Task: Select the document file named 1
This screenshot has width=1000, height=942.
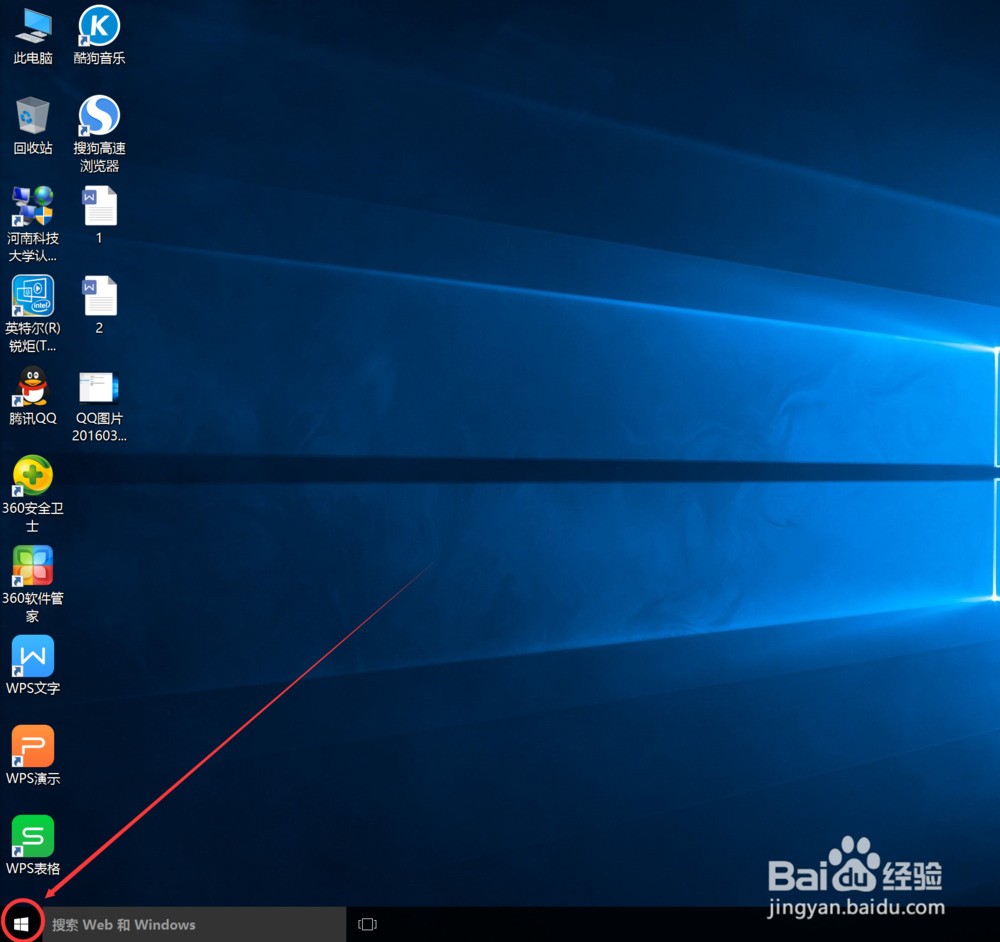Action: pyautogui.click(x=99, y=206)
